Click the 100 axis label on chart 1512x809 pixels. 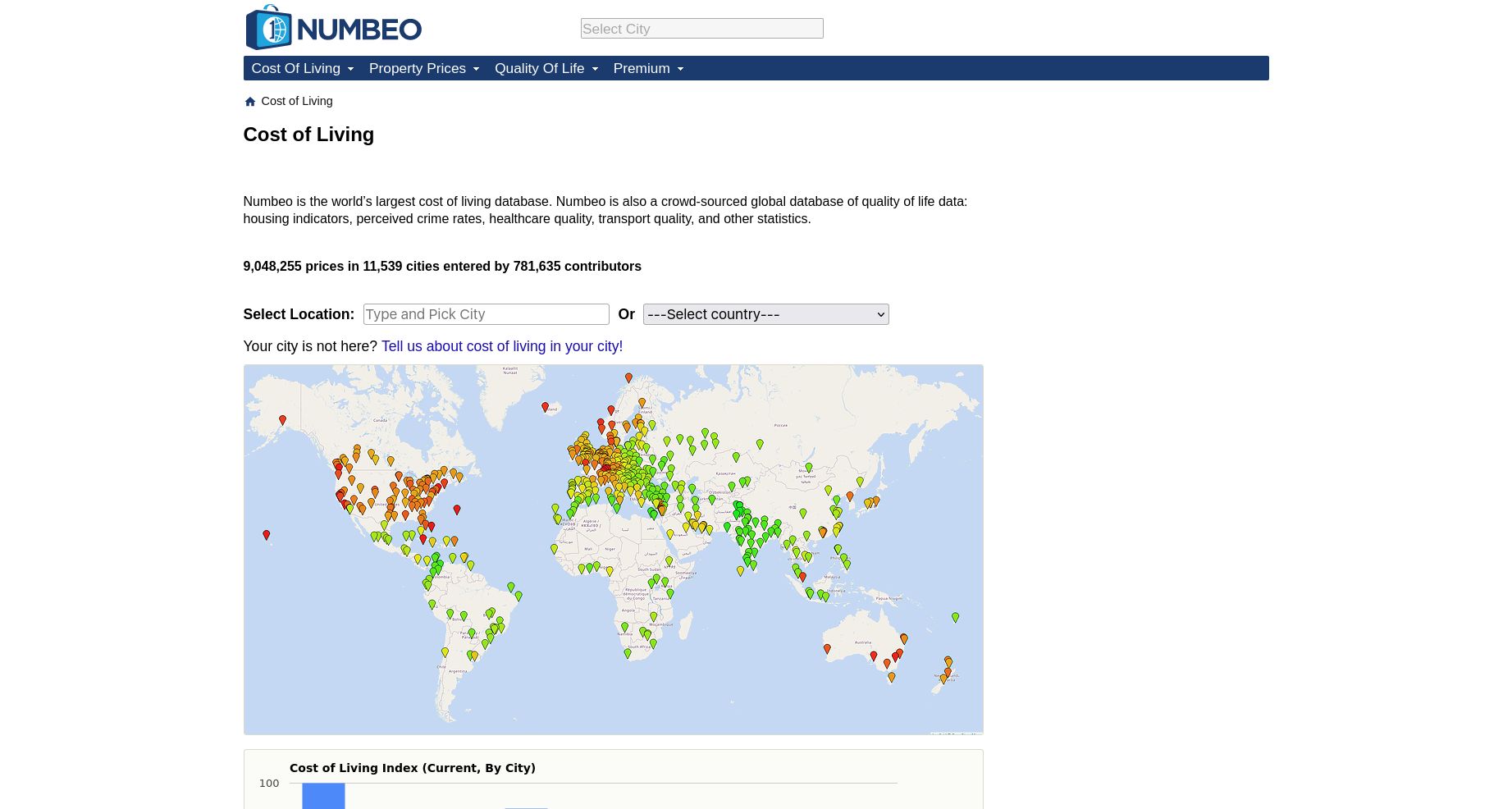click(269, 784)
